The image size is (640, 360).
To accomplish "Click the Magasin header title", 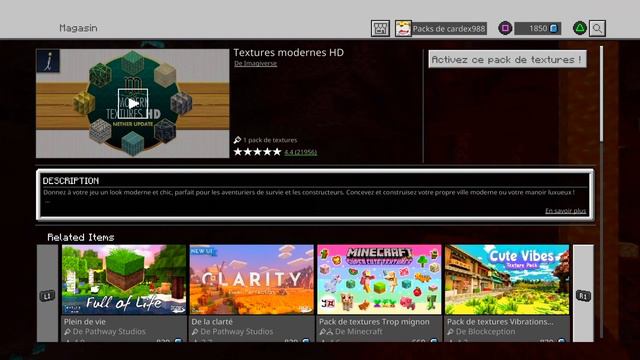I will 78,28.
